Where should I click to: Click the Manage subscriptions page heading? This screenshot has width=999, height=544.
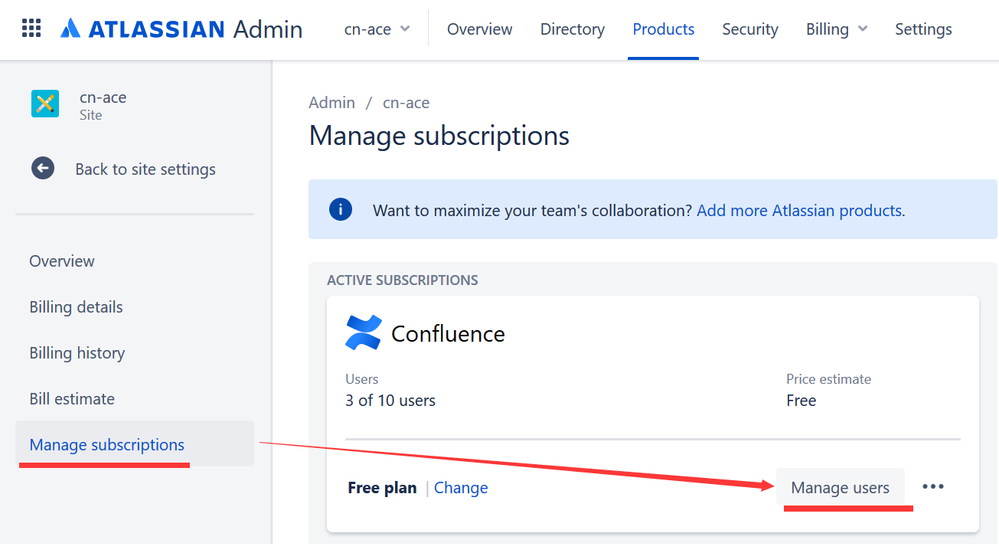click(439, 136)
